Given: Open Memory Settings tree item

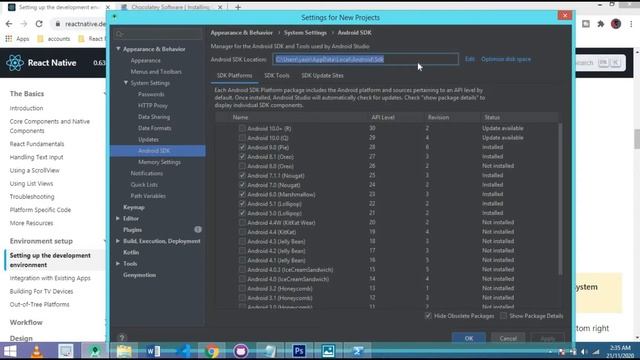Looking at the screenshot, I should point(159,162).
